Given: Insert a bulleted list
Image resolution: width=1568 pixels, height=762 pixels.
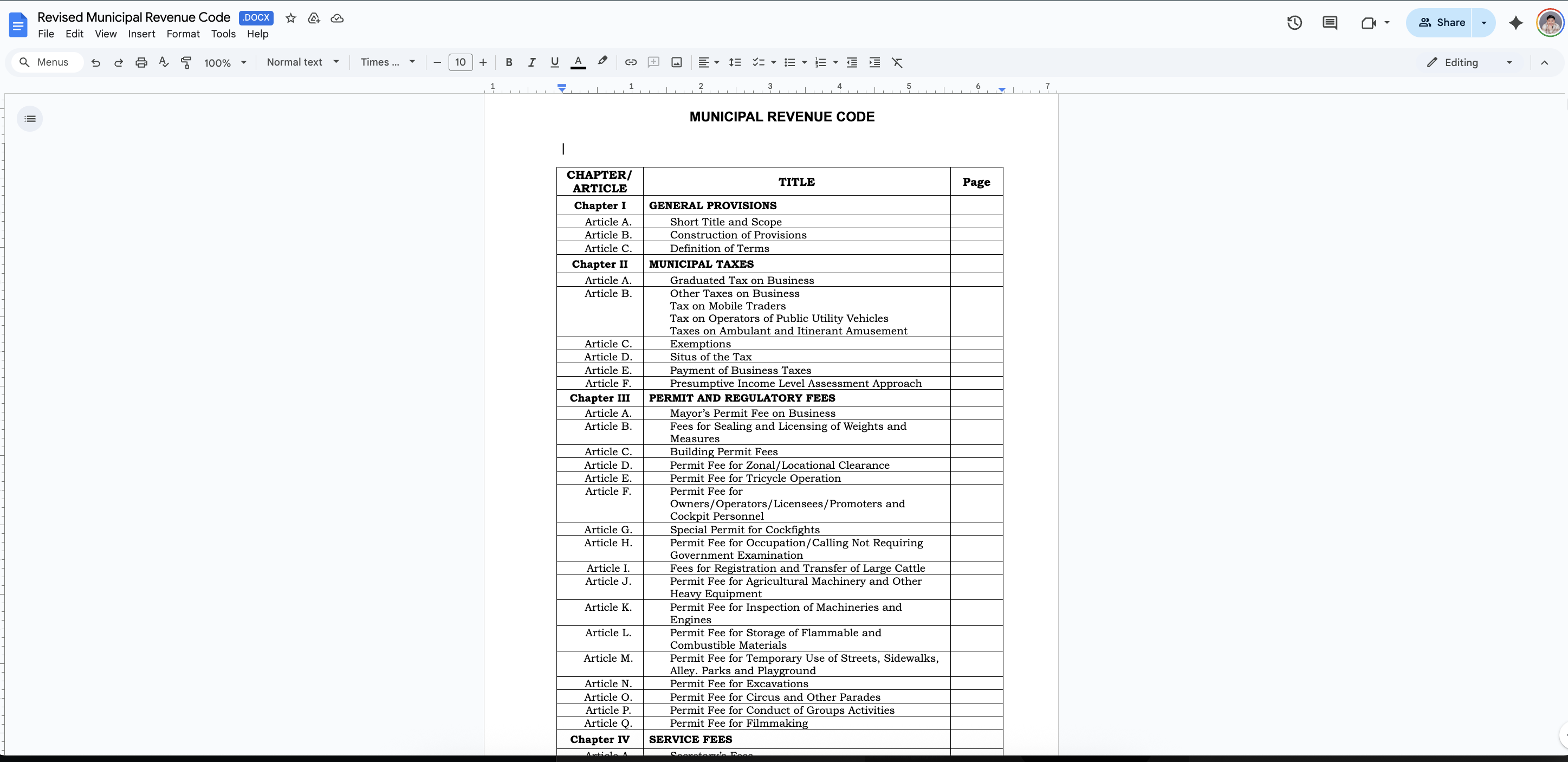Looking at the screenshot, I should (x=789, y=62).
